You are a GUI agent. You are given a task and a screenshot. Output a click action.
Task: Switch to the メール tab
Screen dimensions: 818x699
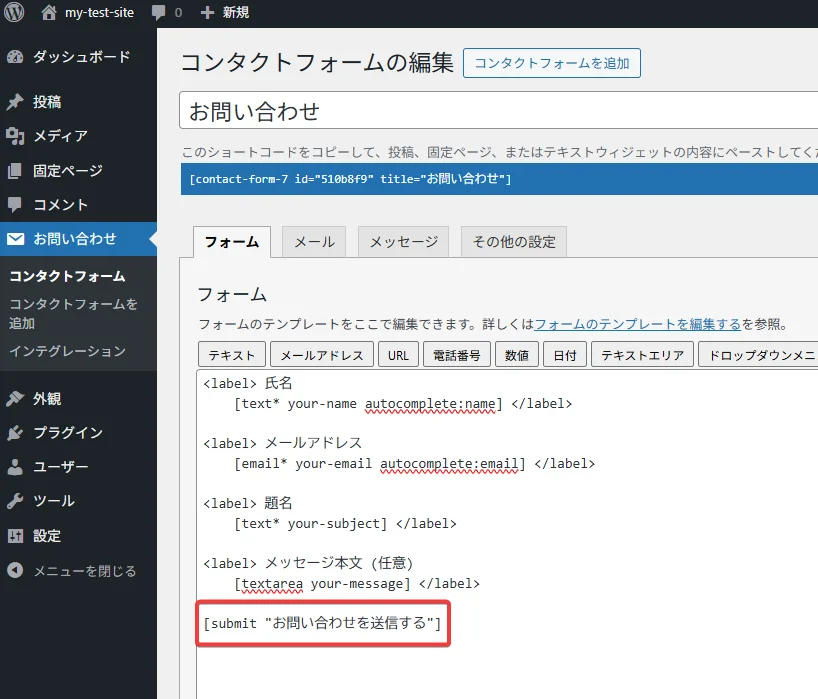tap(314, 242)
